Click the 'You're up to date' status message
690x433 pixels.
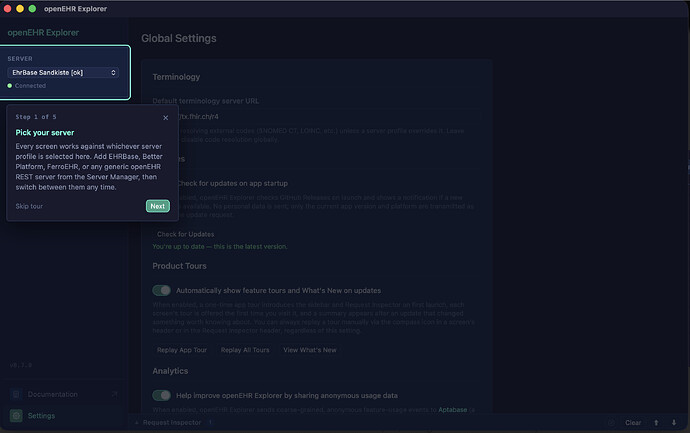pos(220,246)
